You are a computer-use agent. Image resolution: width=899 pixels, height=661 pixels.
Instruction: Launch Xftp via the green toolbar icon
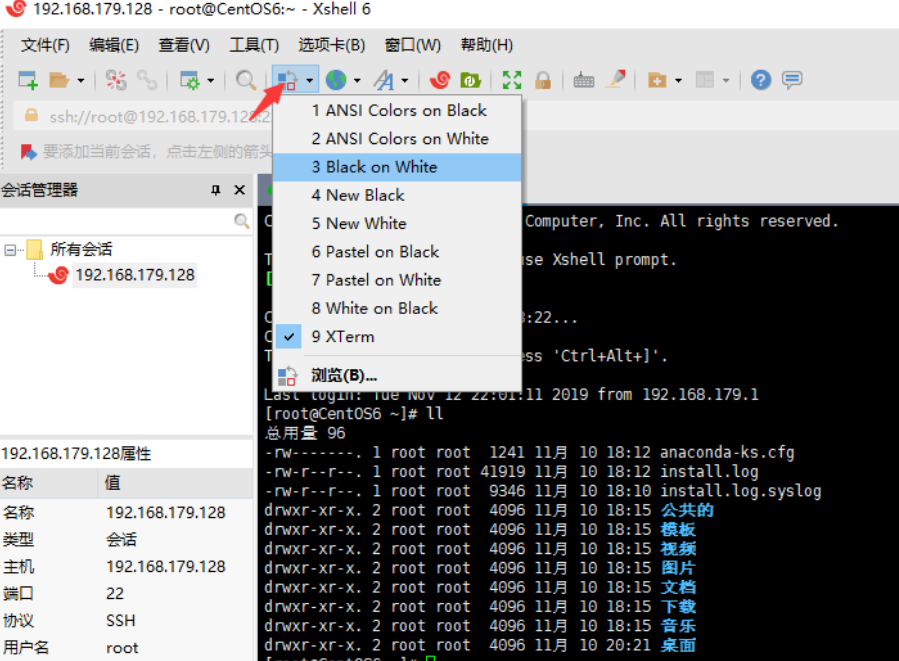pyautogui.click(x=470, y=80)
